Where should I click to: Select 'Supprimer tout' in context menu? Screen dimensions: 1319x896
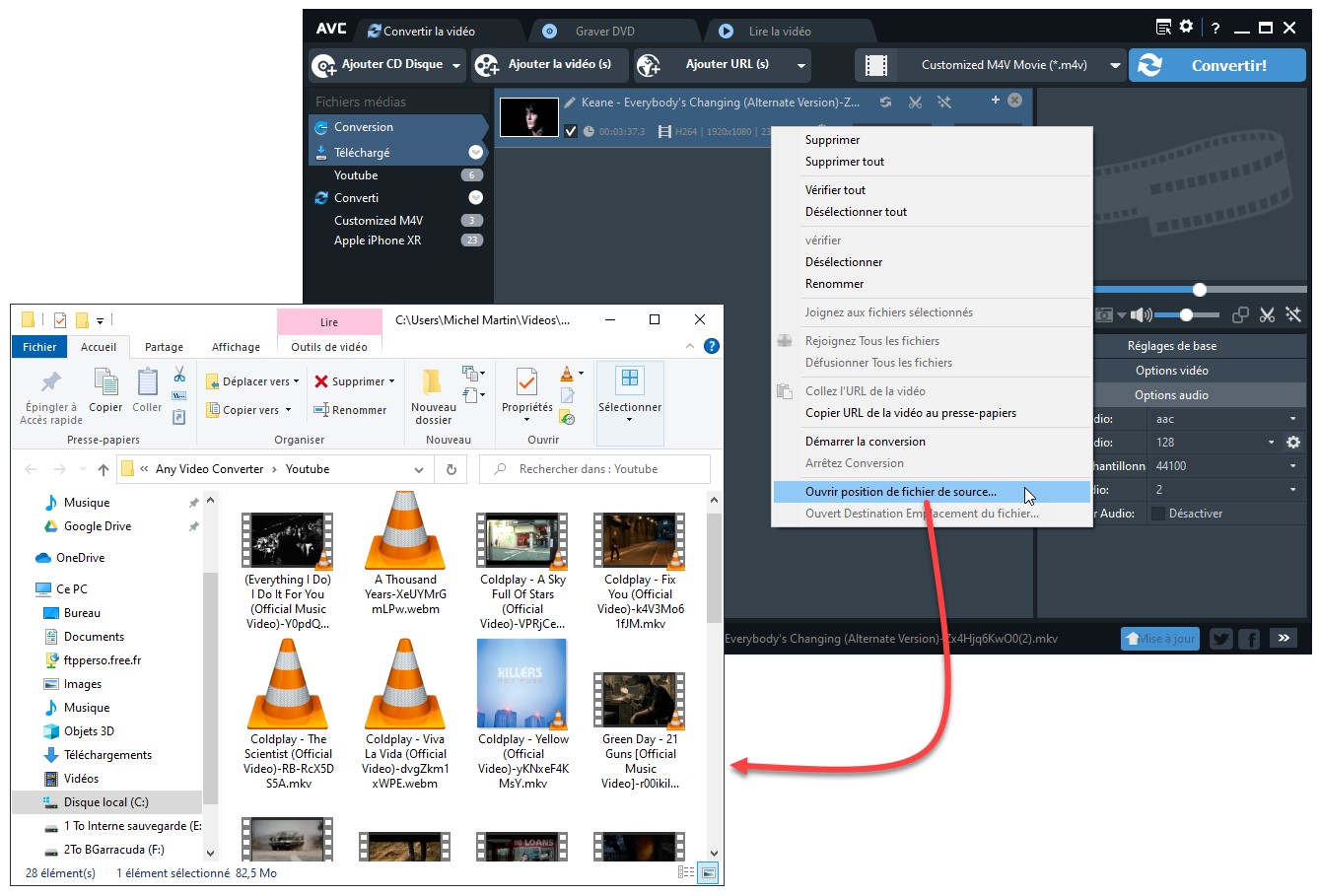[x=845, y=162]
